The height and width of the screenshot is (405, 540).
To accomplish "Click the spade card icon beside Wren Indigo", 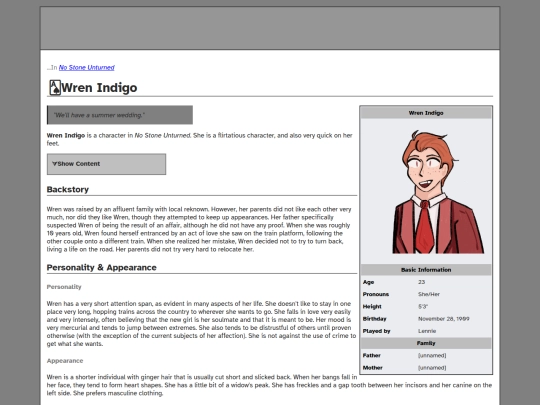I will [55, 87].
